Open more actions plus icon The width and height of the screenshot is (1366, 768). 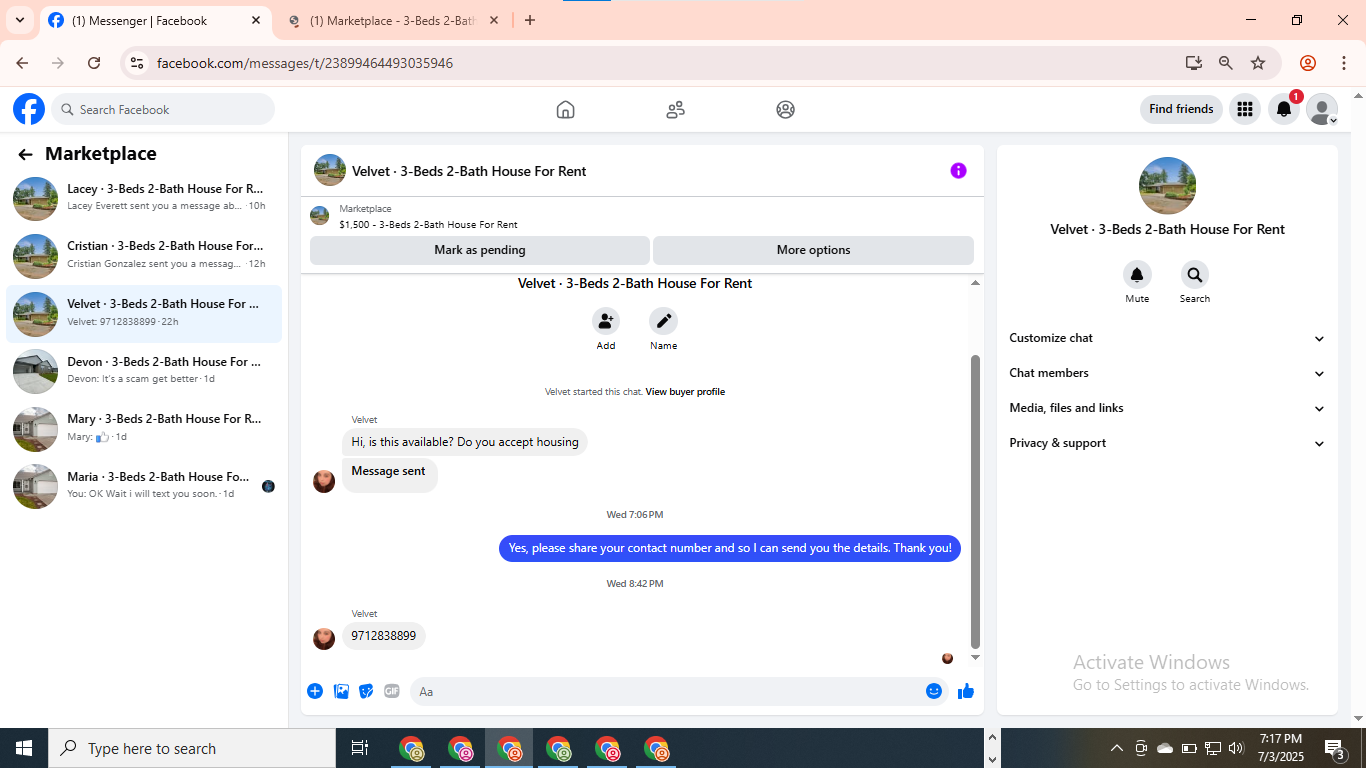click(315, 691)
